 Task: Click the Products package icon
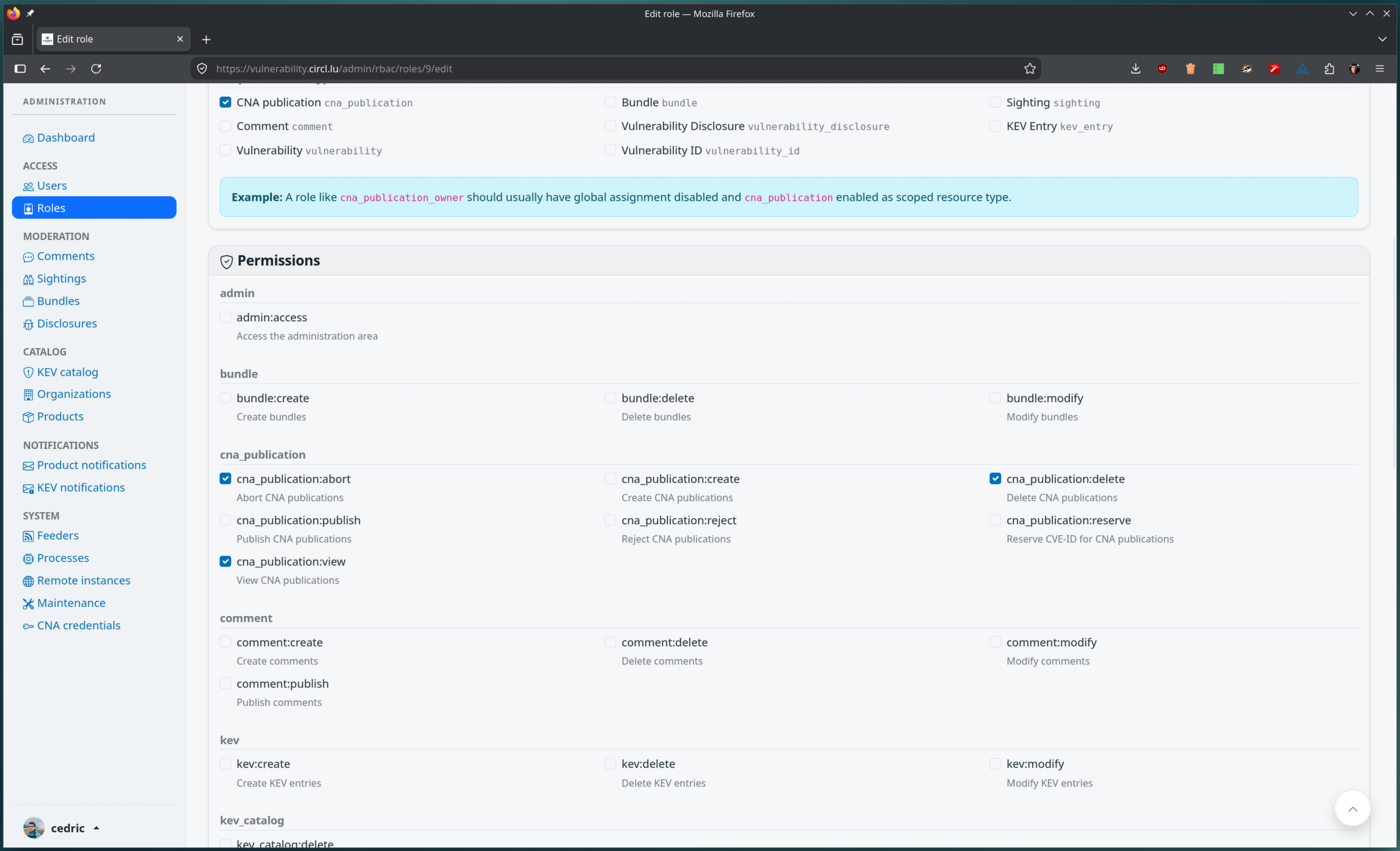pyautogui.click(x=28, y=417)
